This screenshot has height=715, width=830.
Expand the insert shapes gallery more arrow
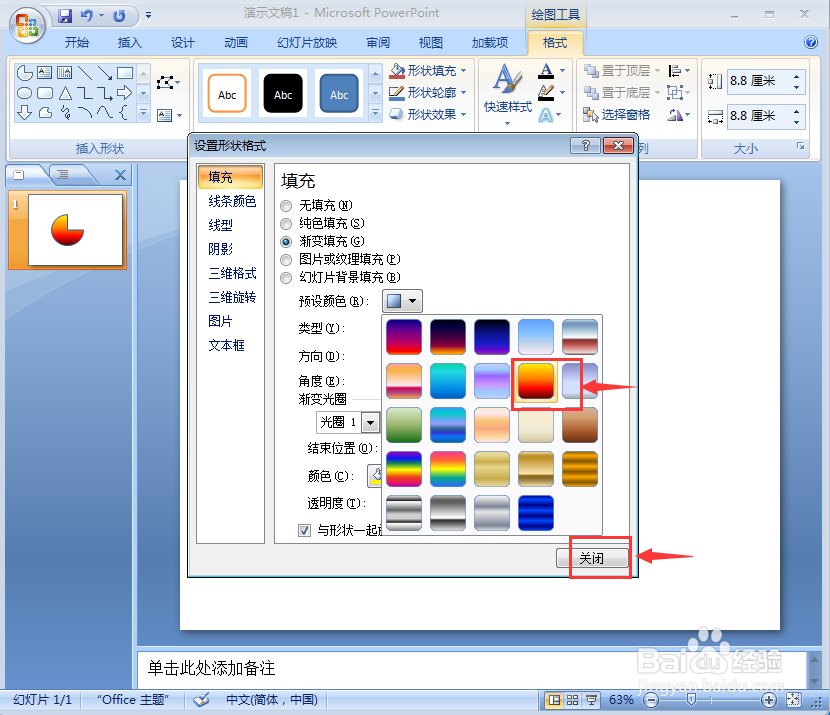143,113
